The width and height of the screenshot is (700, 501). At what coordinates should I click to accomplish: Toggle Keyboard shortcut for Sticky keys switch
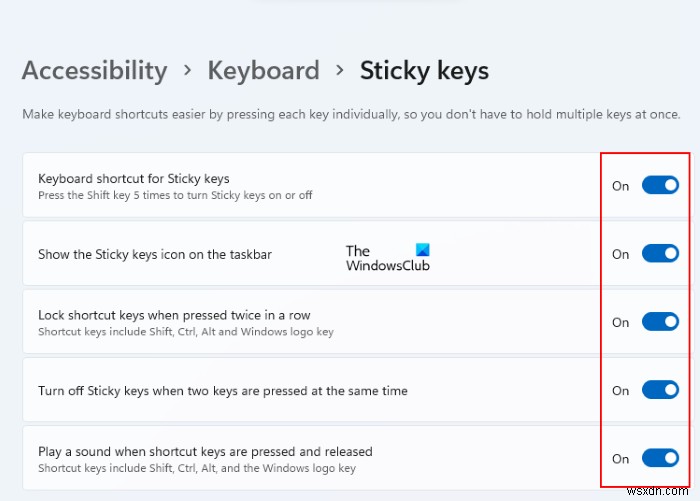coord(660,185)
